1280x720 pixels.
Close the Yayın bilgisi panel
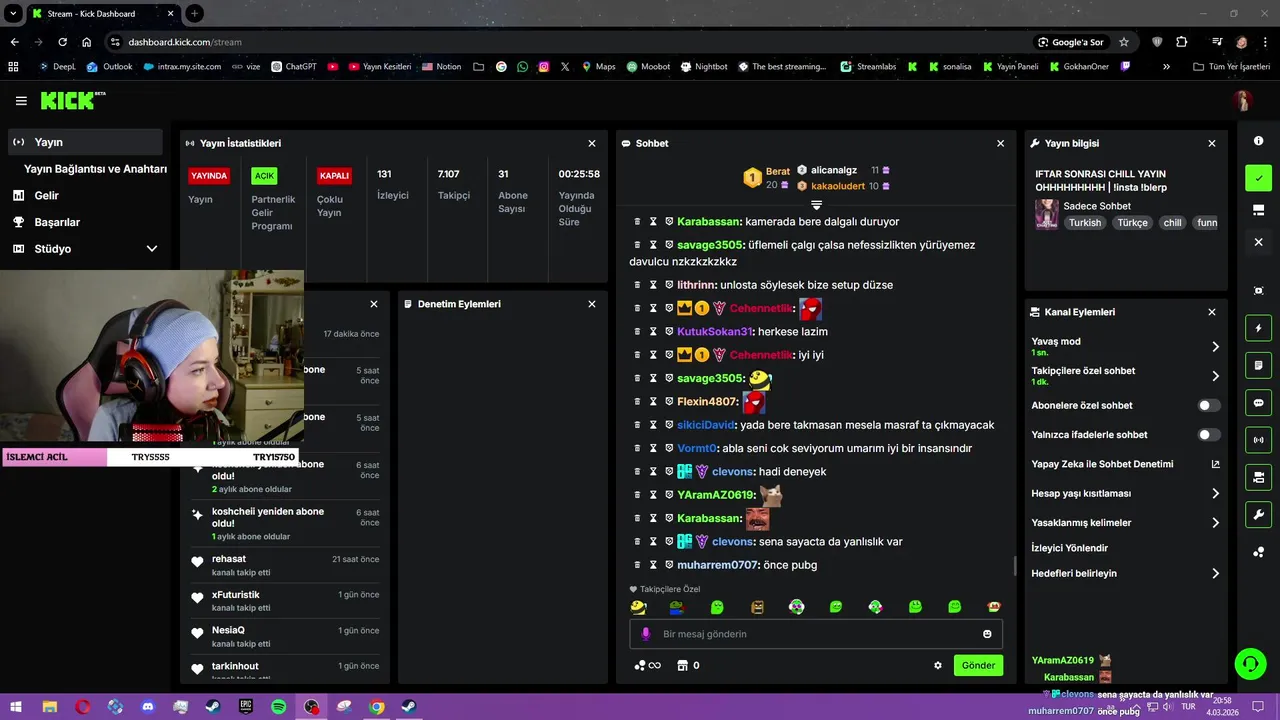(x=1212, y=144)
